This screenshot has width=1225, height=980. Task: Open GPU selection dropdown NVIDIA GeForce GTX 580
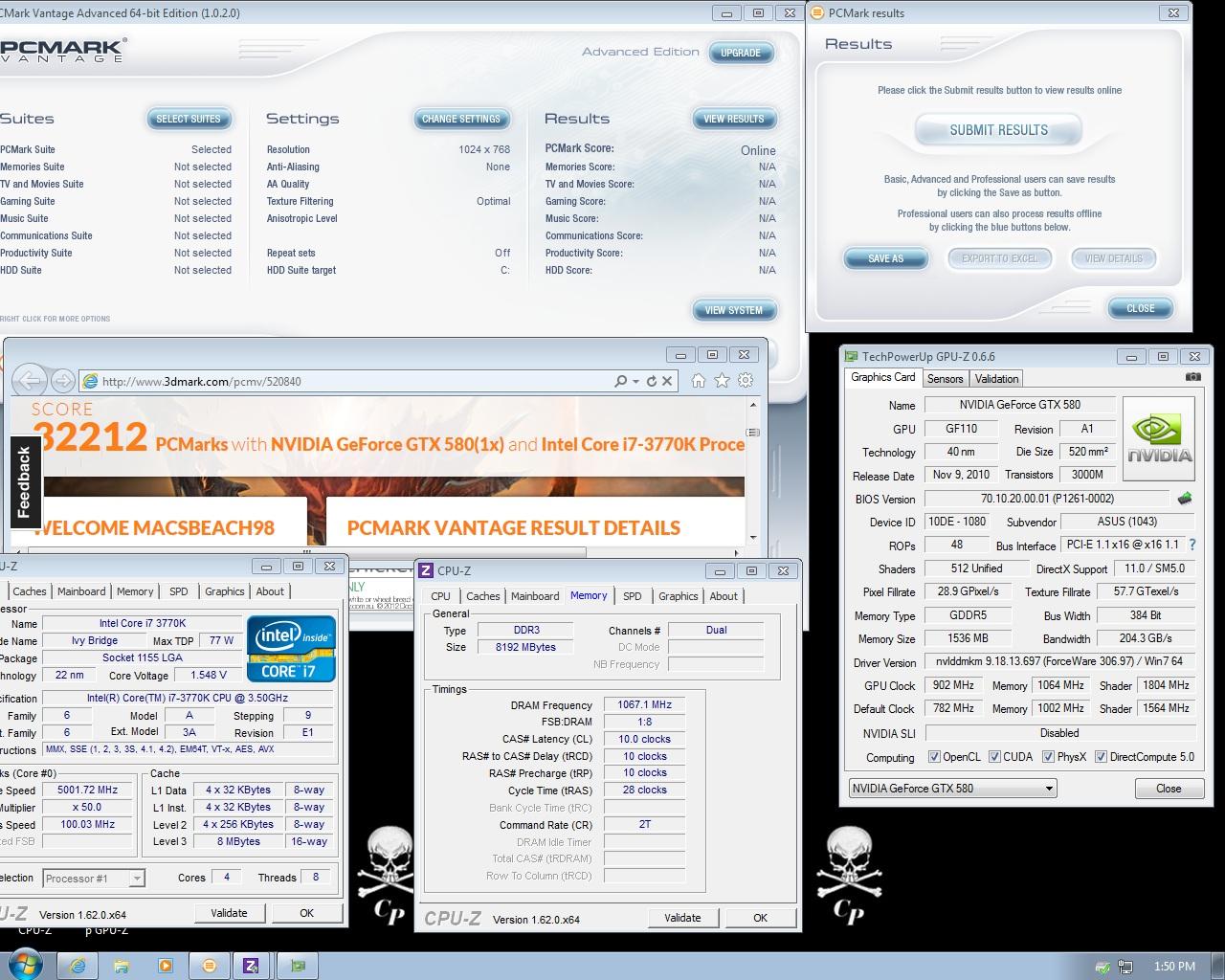point(952,789)
